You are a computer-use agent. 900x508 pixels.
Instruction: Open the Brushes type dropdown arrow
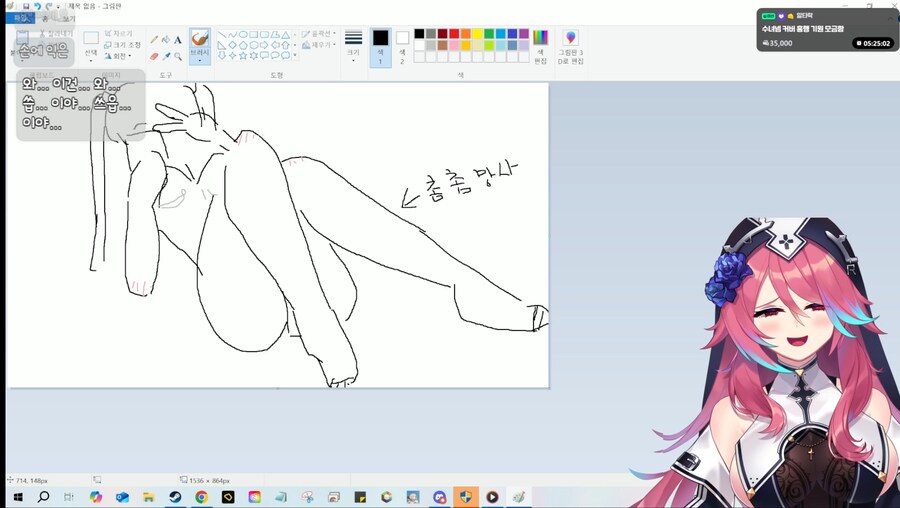(x=200, y=60)
